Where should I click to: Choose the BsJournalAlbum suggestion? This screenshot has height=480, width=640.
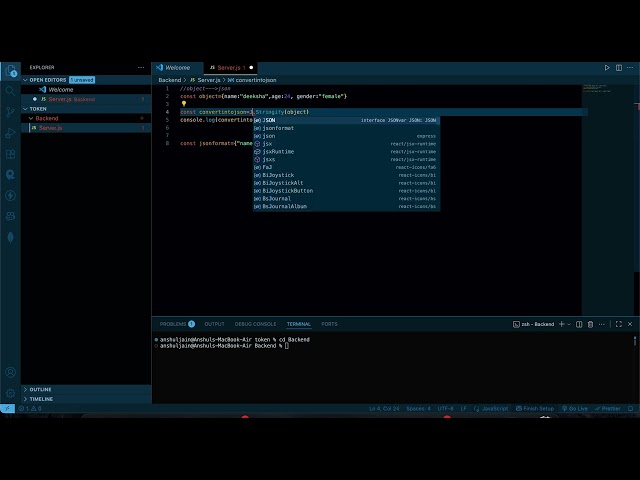point(346,207)
